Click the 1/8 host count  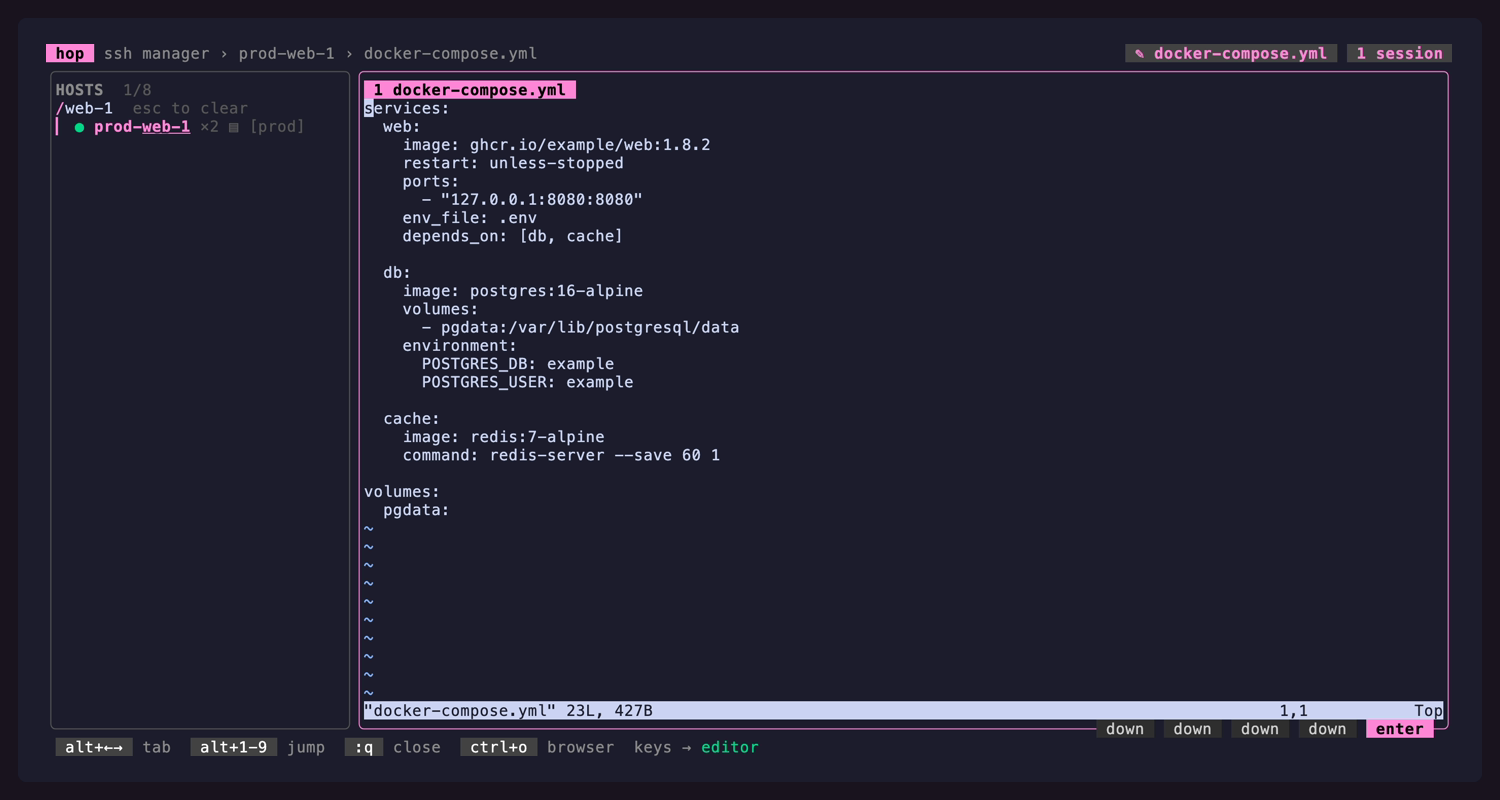pos(137,90)
